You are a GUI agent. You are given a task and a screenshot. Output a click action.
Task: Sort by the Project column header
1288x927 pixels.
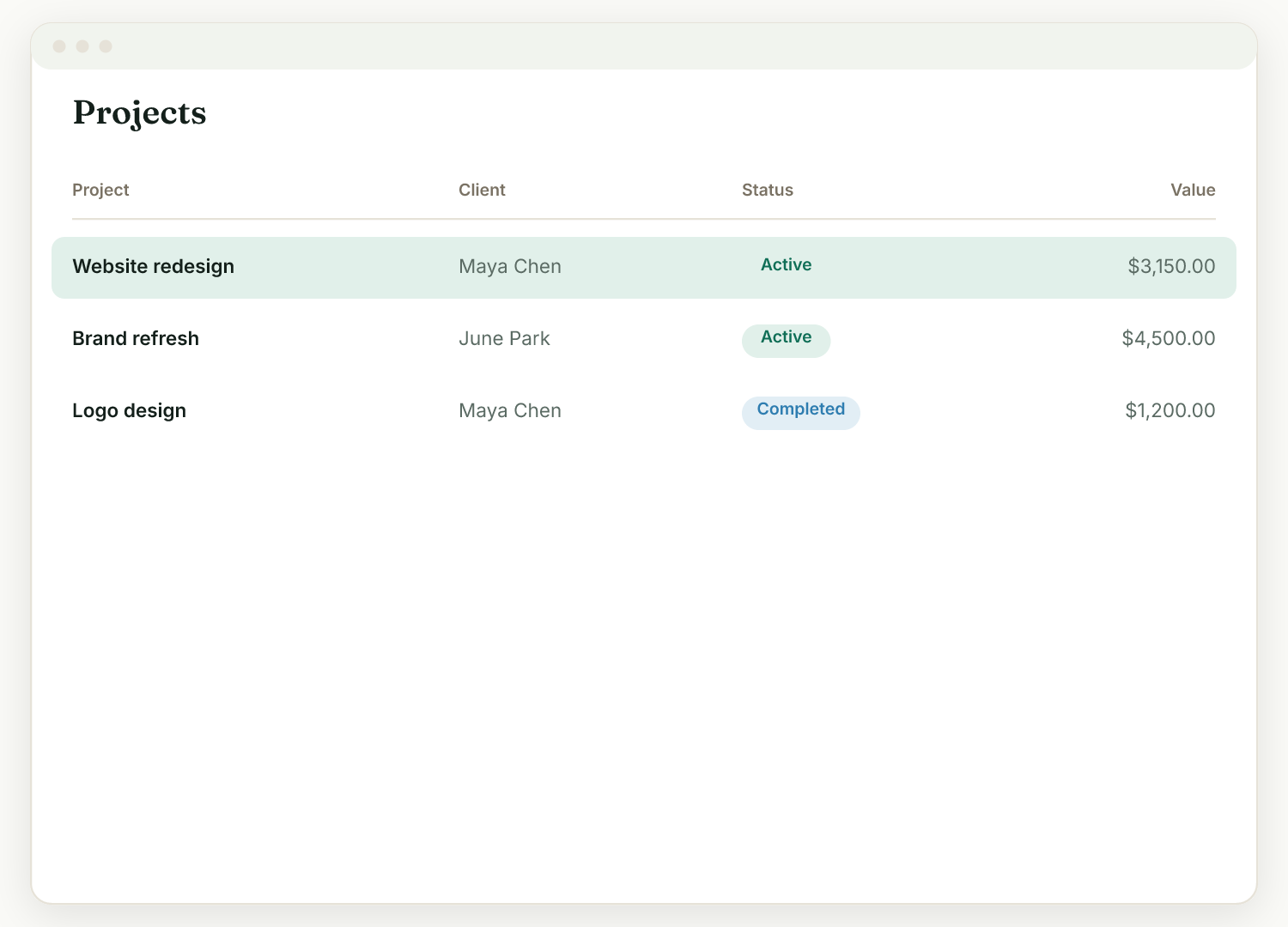100,190
